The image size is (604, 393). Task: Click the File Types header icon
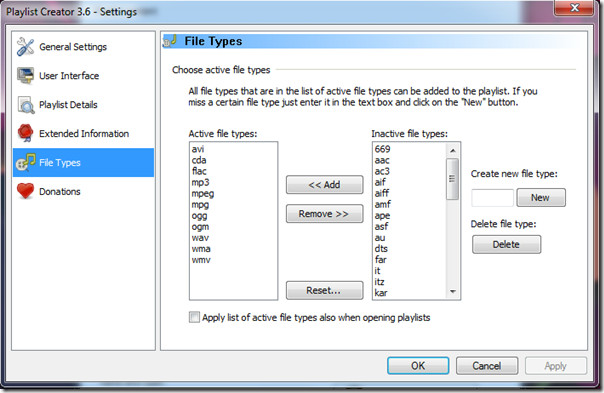point(170,41)
